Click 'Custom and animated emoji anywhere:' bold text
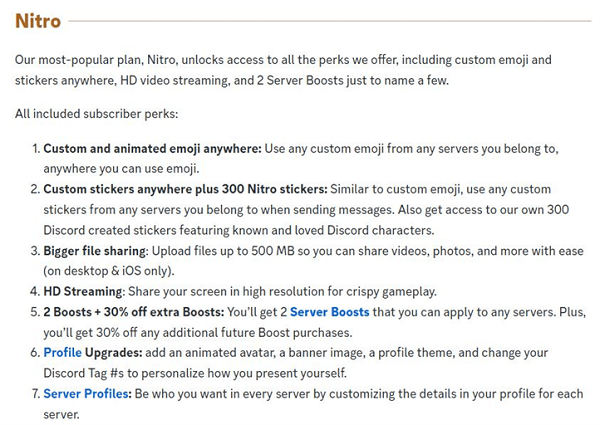Image resolution: width=600 pixels, height=425 pixels. pos(152,148)
